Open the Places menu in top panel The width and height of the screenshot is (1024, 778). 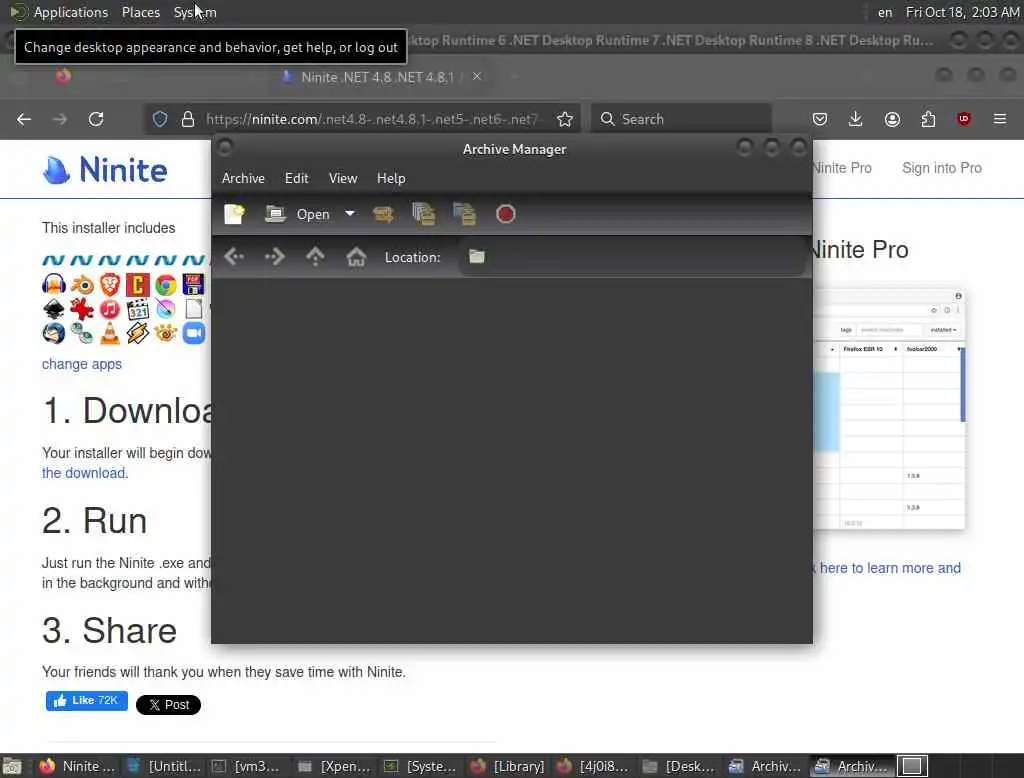pos(140,12)
